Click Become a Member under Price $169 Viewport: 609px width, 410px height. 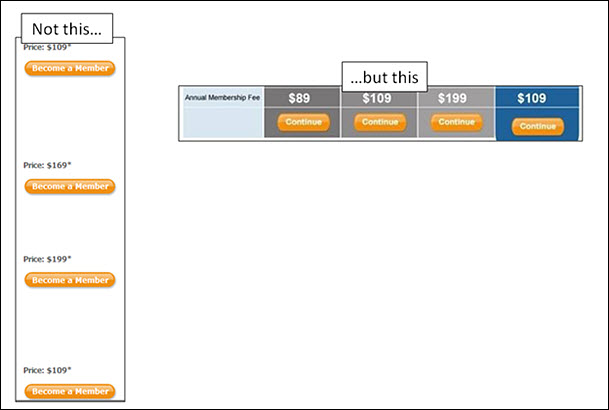pyautogui.click(x=70, y=186)
